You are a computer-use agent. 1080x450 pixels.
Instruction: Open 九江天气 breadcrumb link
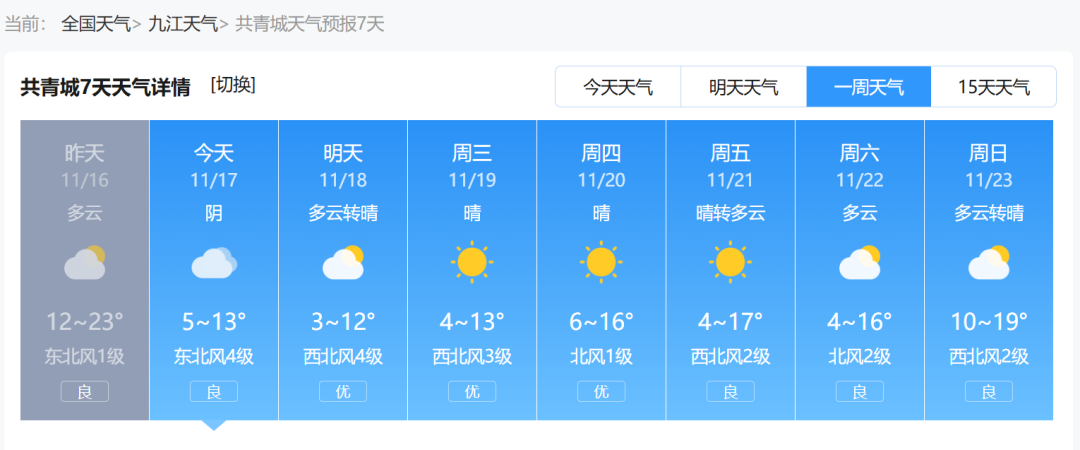coord(183,24)
